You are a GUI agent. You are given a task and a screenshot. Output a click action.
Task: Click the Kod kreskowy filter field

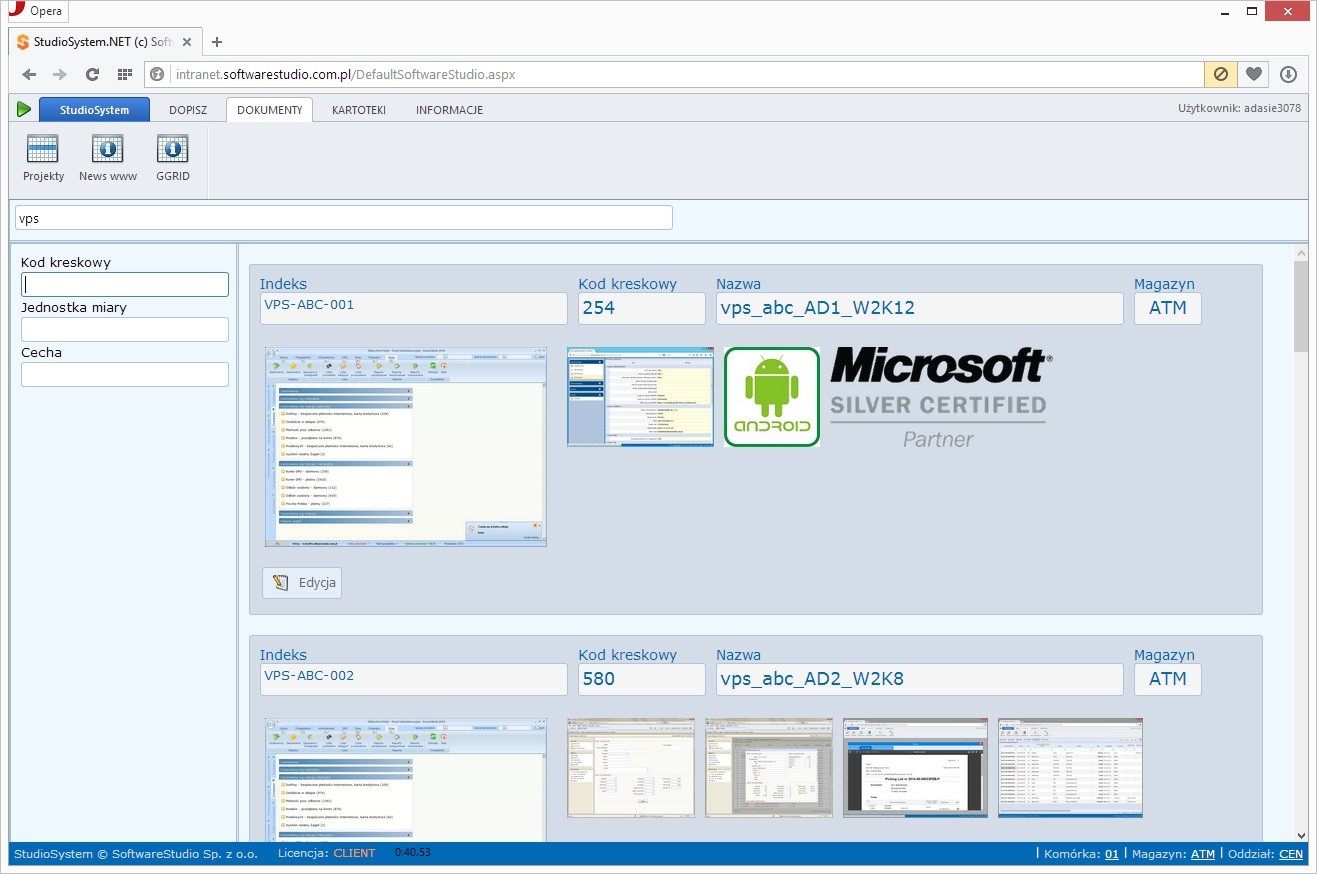(x=125, y=284)
